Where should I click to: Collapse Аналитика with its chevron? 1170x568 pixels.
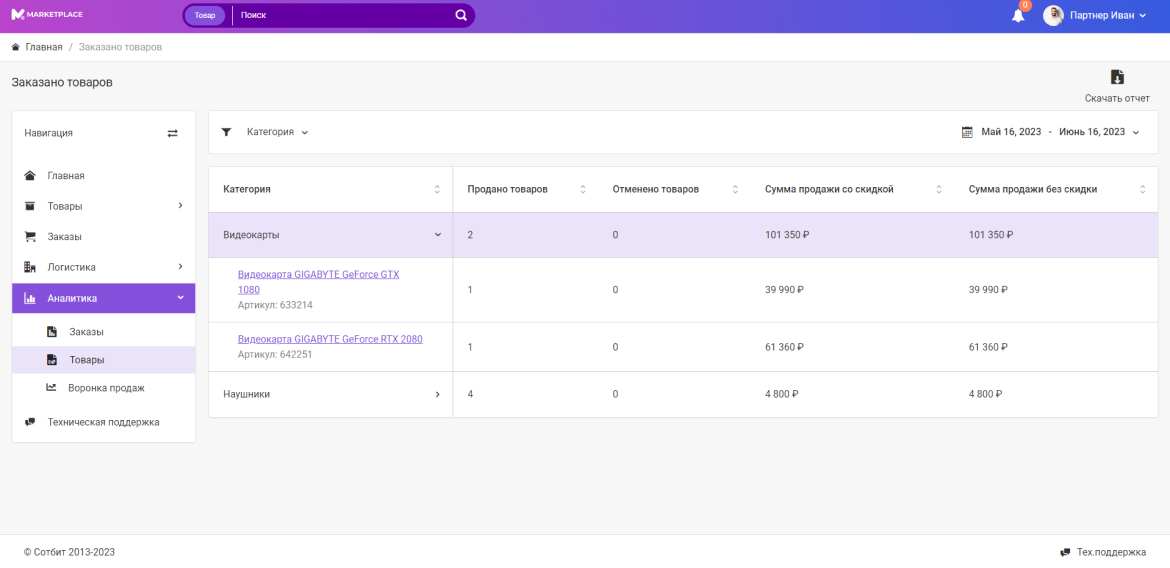180,298
